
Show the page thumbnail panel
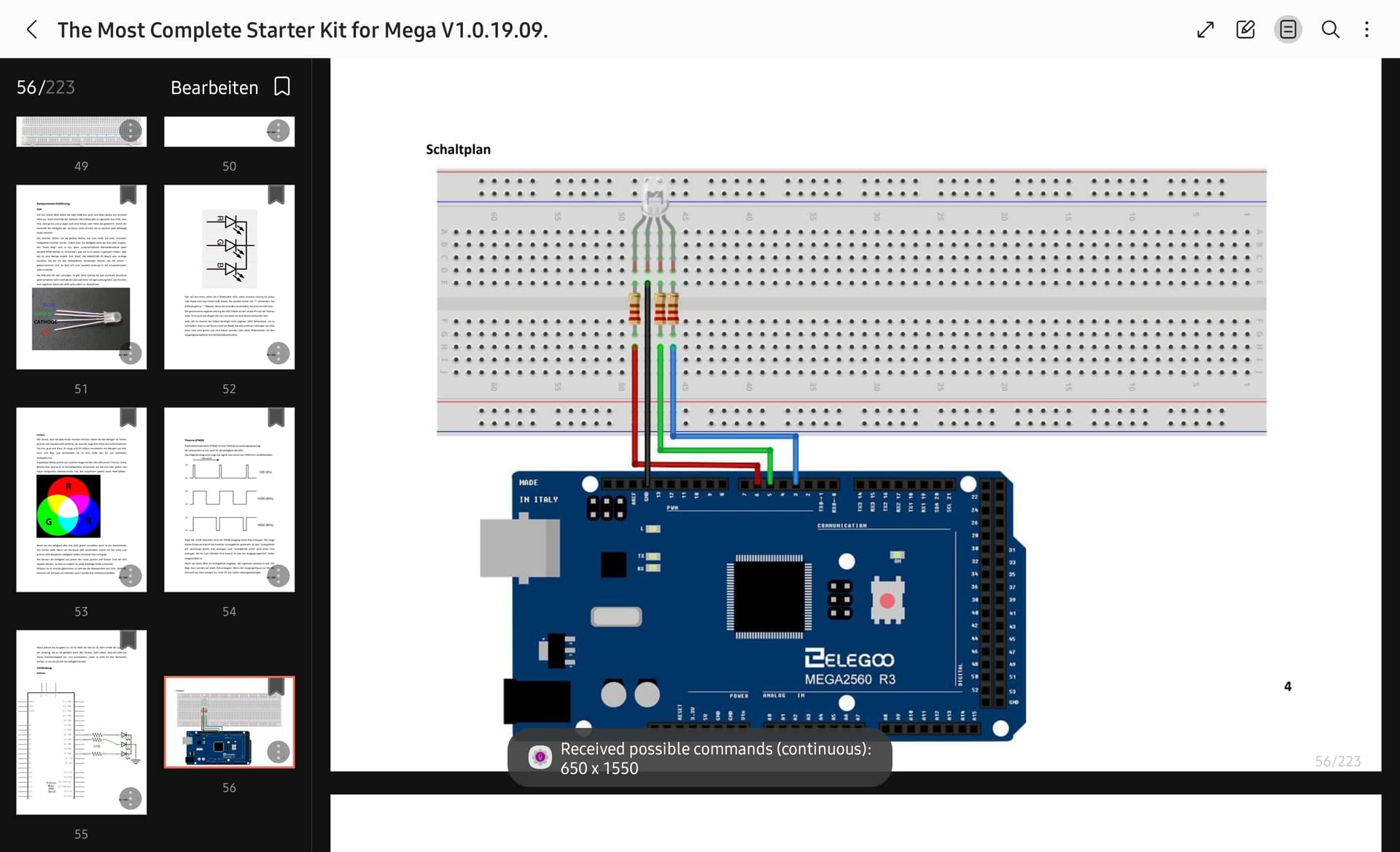point(1288,29)
